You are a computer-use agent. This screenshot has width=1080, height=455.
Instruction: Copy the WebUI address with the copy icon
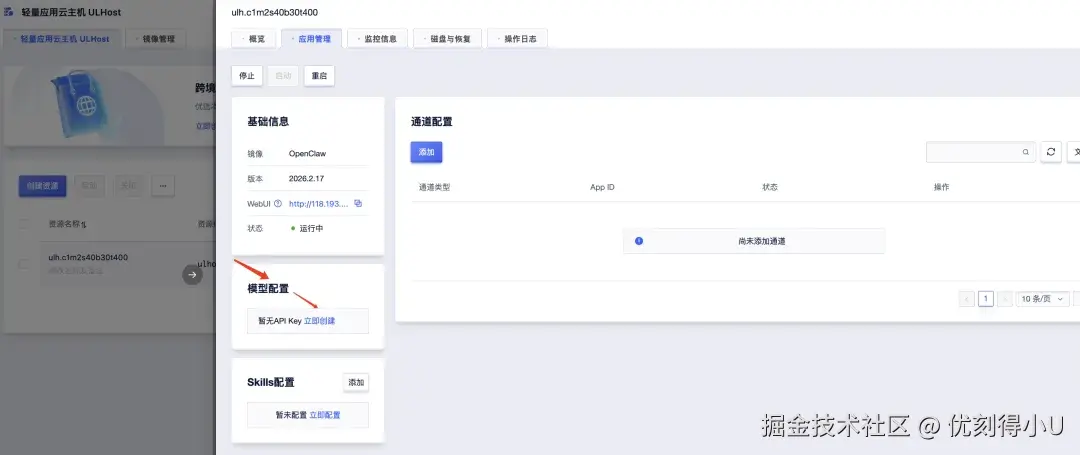[358, 203]
